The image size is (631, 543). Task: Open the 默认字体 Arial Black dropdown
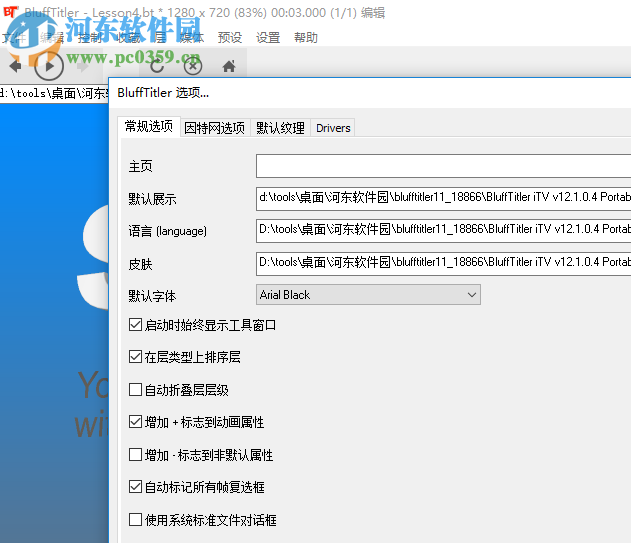(x=368, y=295)
